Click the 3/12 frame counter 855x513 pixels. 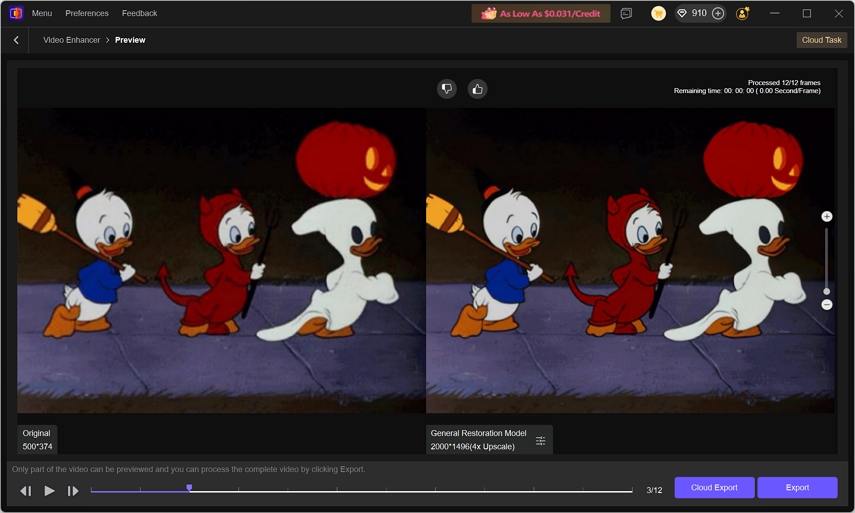coord(654,490)
